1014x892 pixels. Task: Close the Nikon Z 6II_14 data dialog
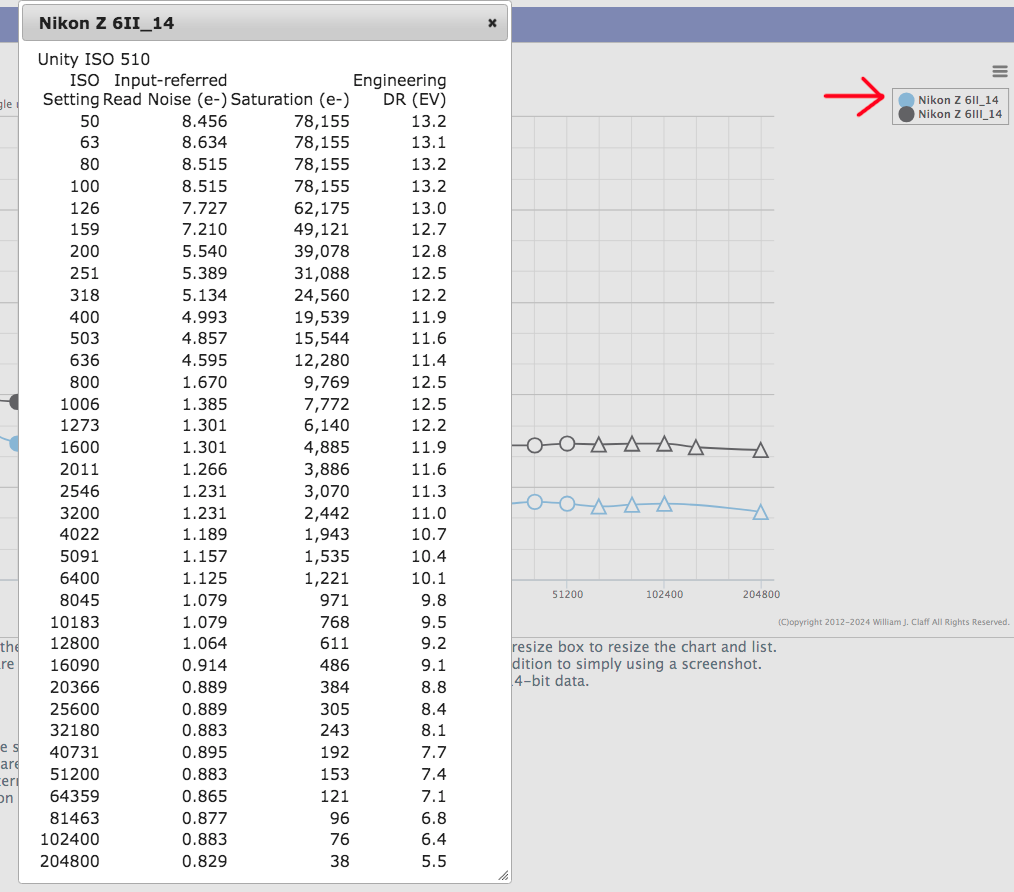tap(492, 23)
